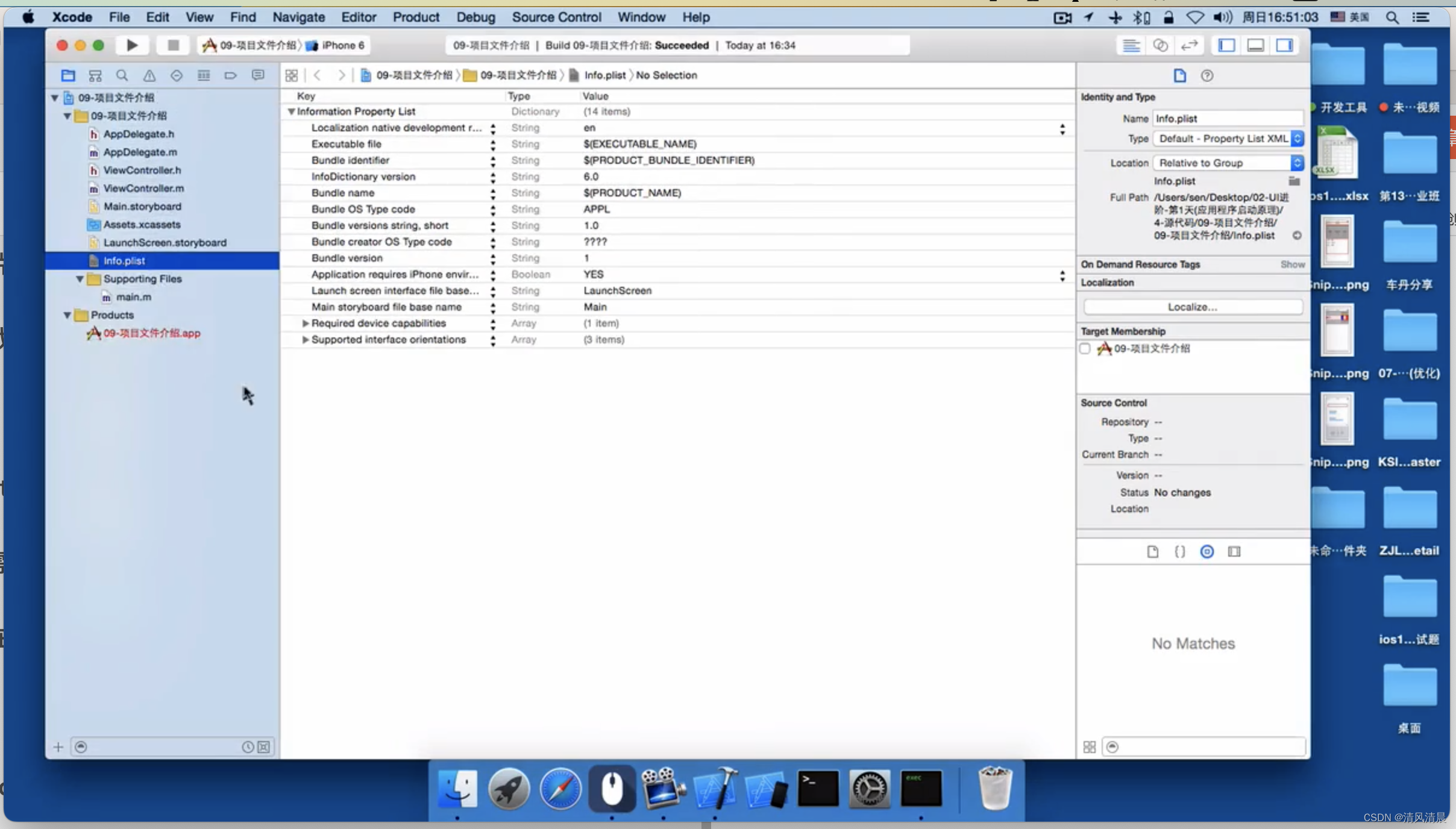
Task: Open the Source Control menu
Action: point(556,17)
